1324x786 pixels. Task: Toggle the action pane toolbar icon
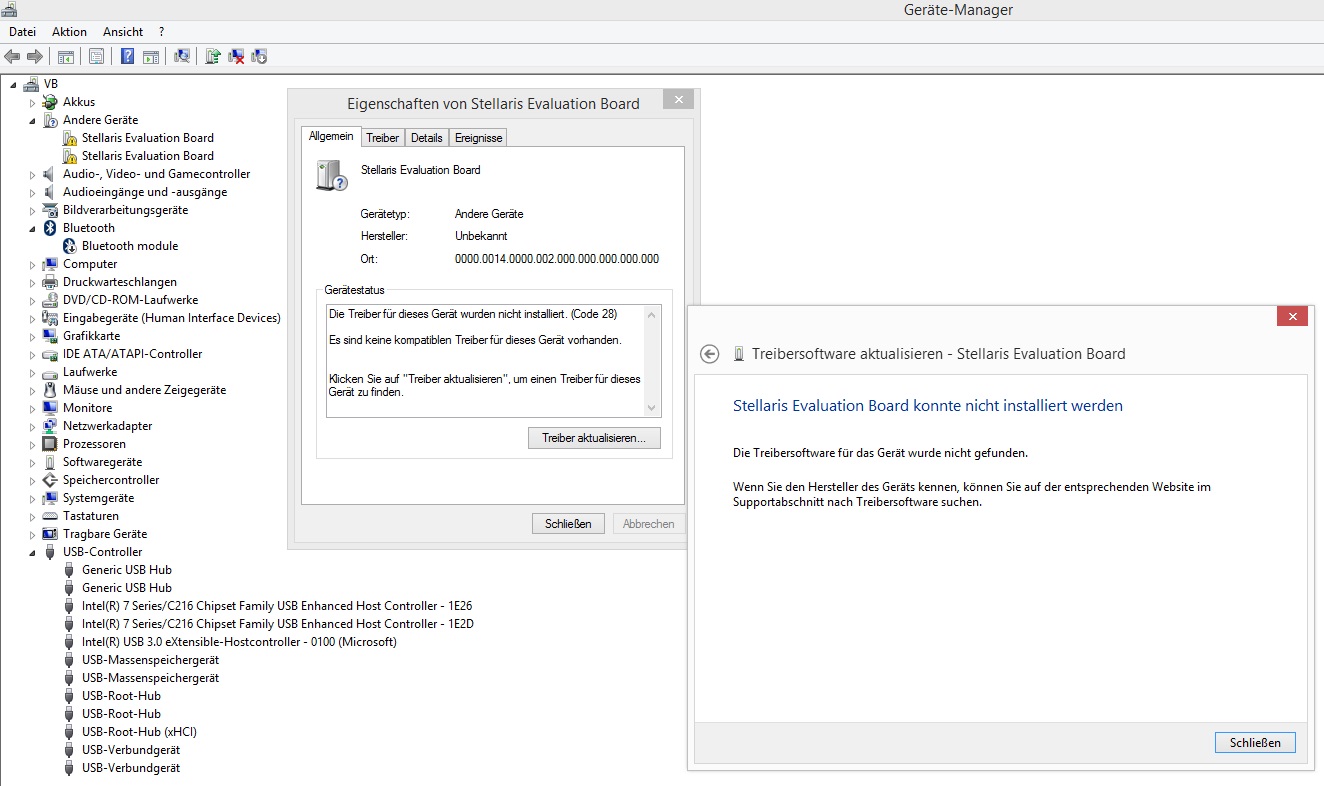point(151,56)
